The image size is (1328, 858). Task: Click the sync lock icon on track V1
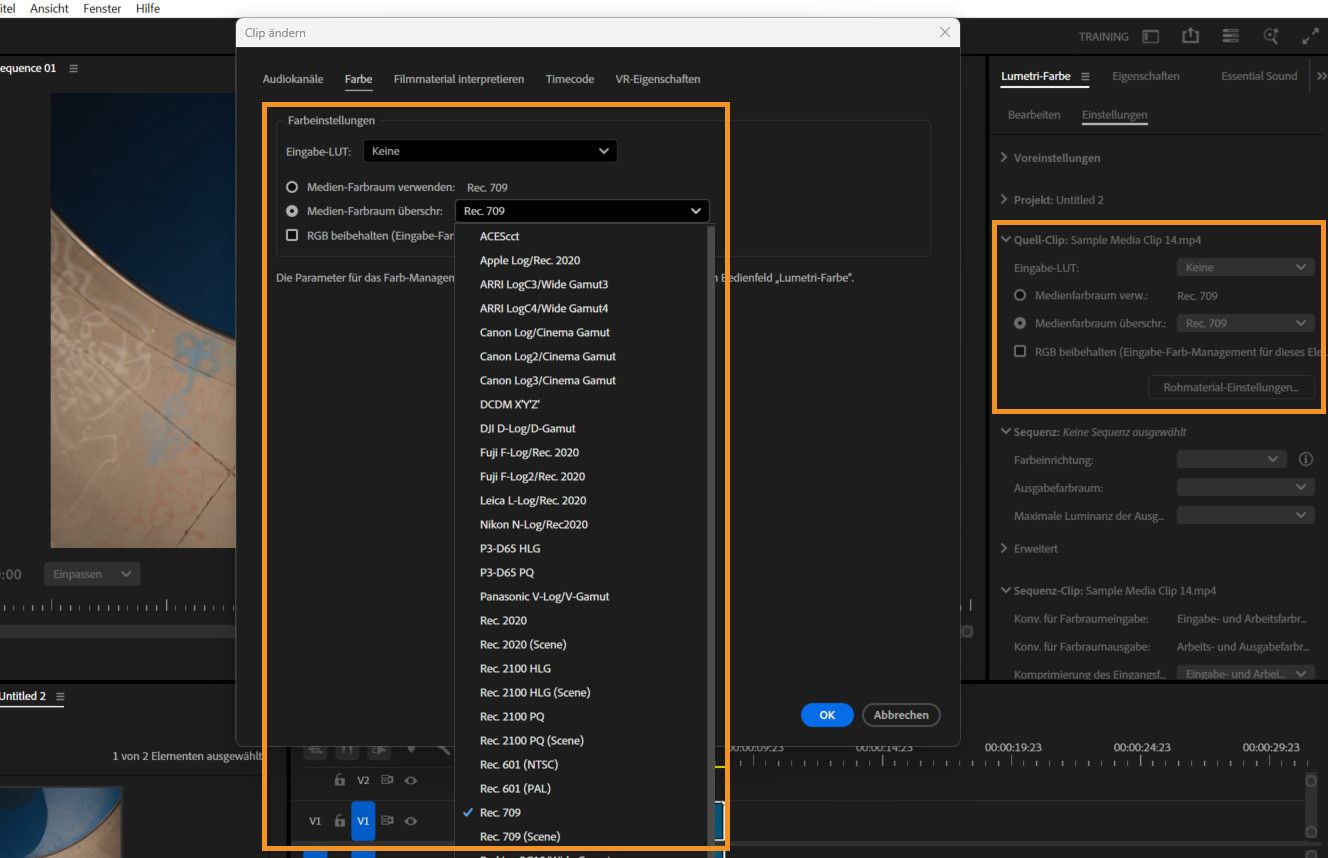[x=387, y=821]
